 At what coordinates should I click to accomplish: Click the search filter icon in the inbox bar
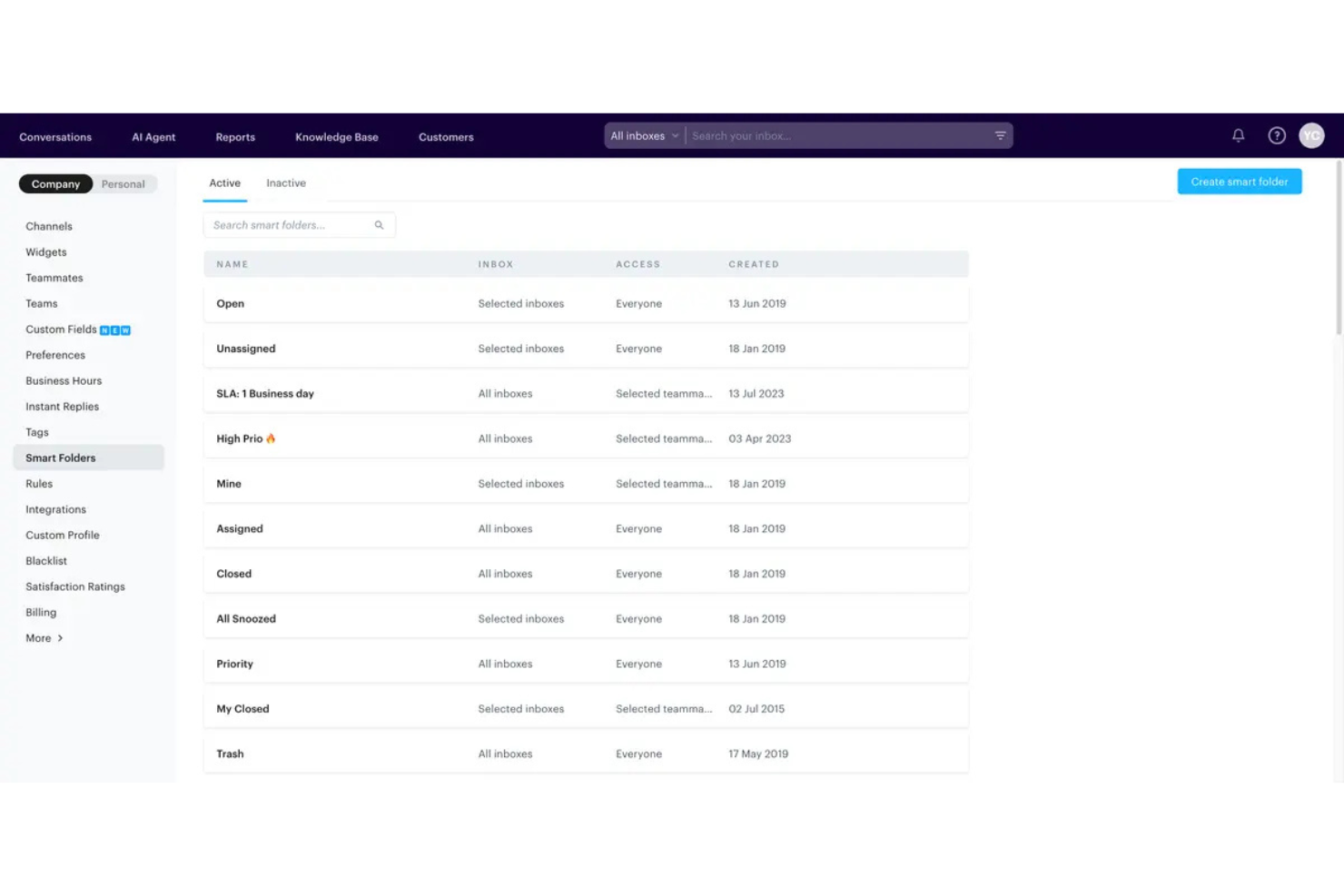999,134
